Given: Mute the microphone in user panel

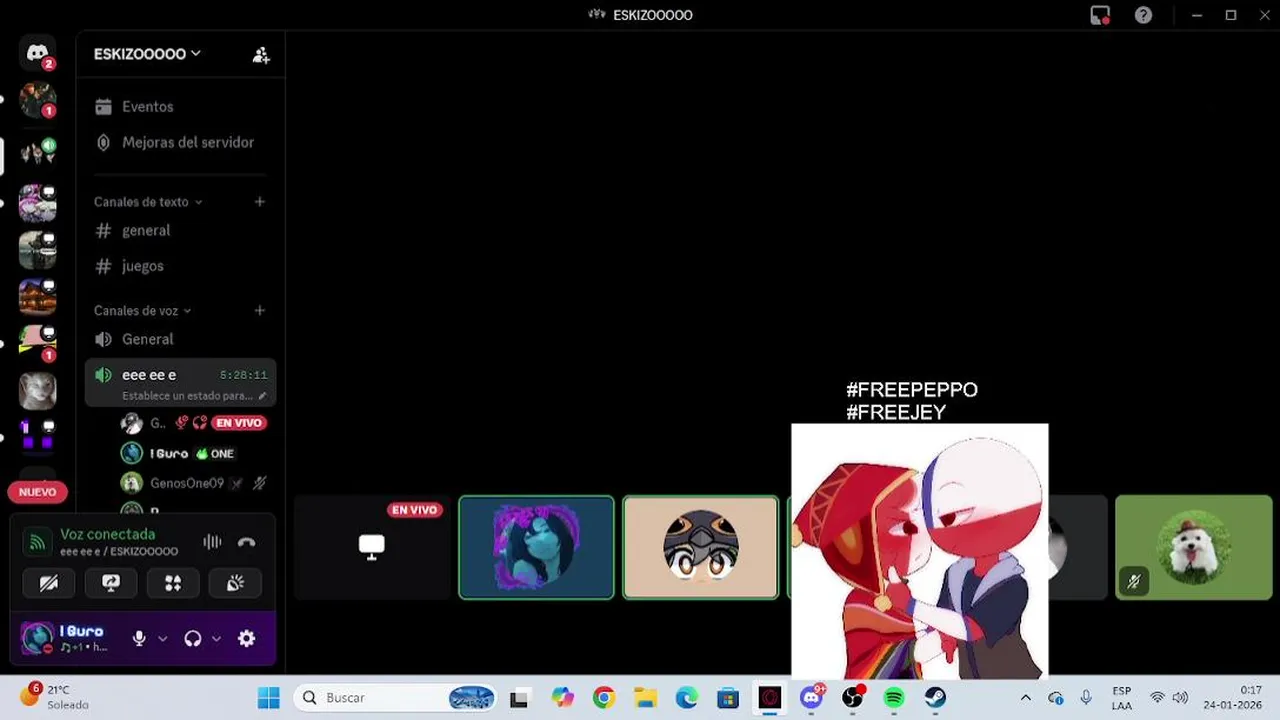Looking at the screenshot, I should [139, 638].
